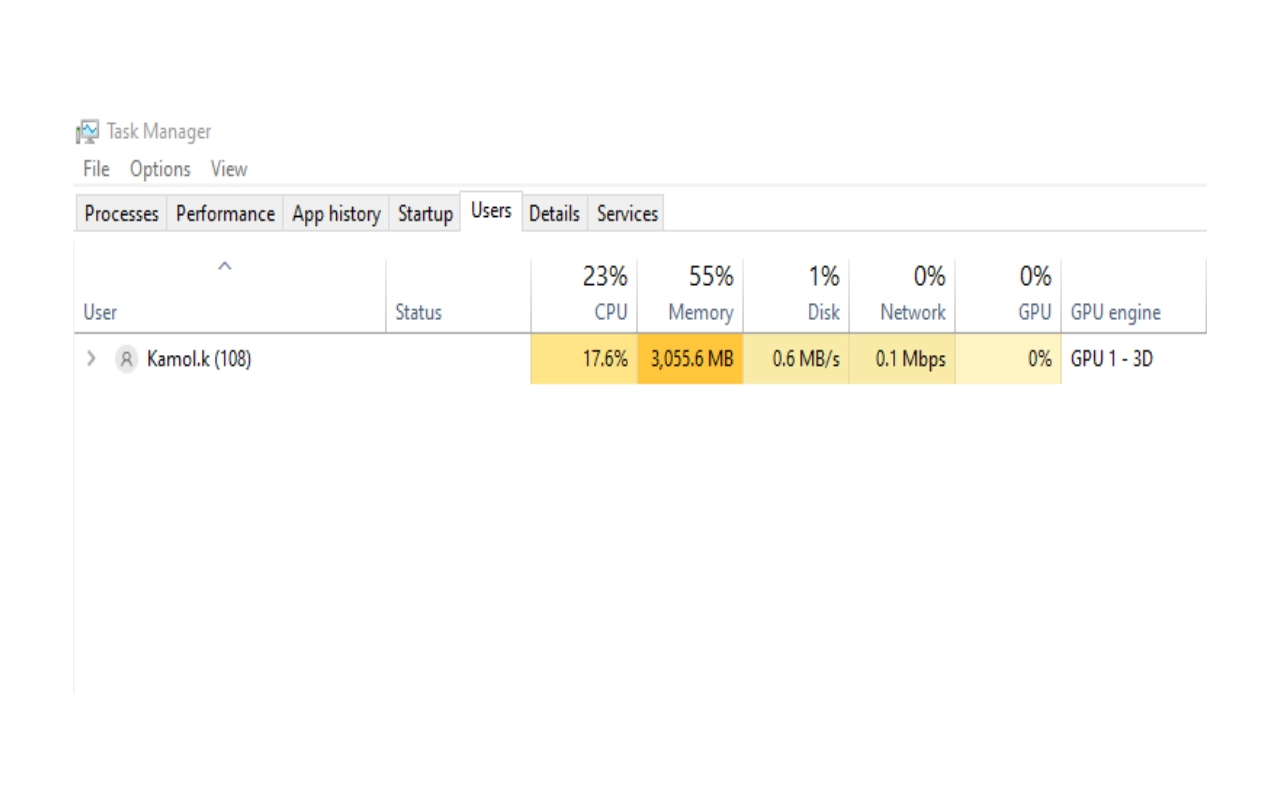Screen dimensions: 1280x800
Task: Sort by the Memory column header
Action: (x=690, y=294)
